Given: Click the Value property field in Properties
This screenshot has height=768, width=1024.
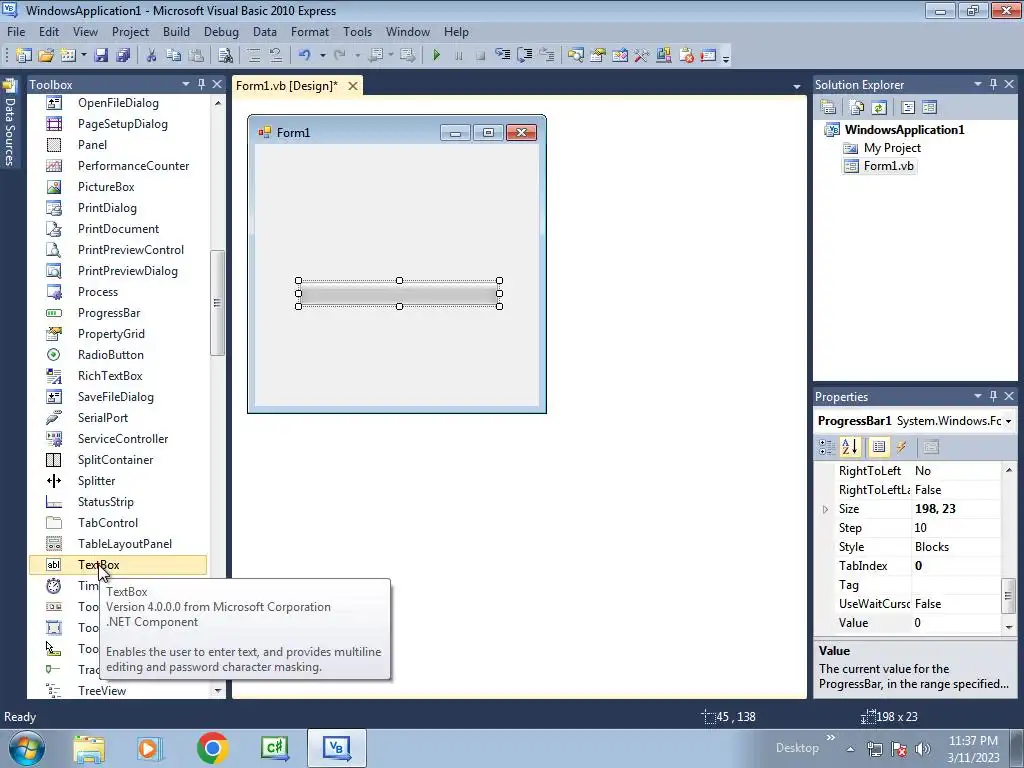Looking at the screenshot, I should [x=955, y=623].
